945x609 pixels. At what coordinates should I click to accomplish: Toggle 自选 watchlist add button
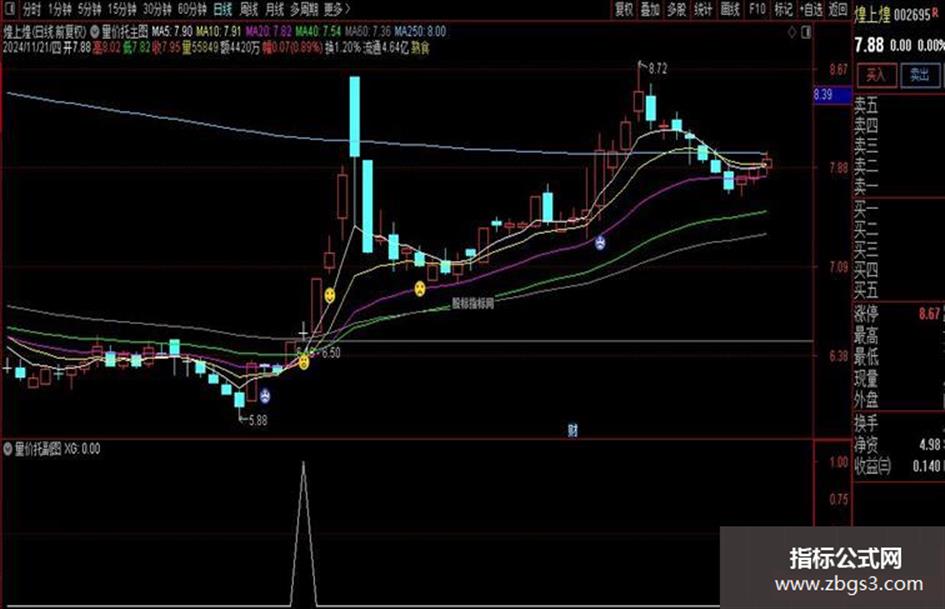tap(811, 9)
